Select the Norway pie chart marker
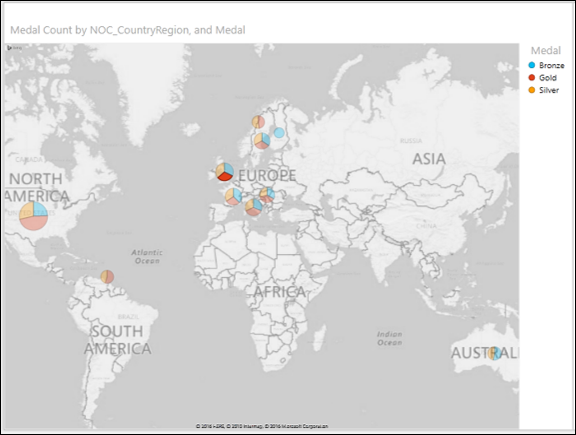 (x=258, y=122)
